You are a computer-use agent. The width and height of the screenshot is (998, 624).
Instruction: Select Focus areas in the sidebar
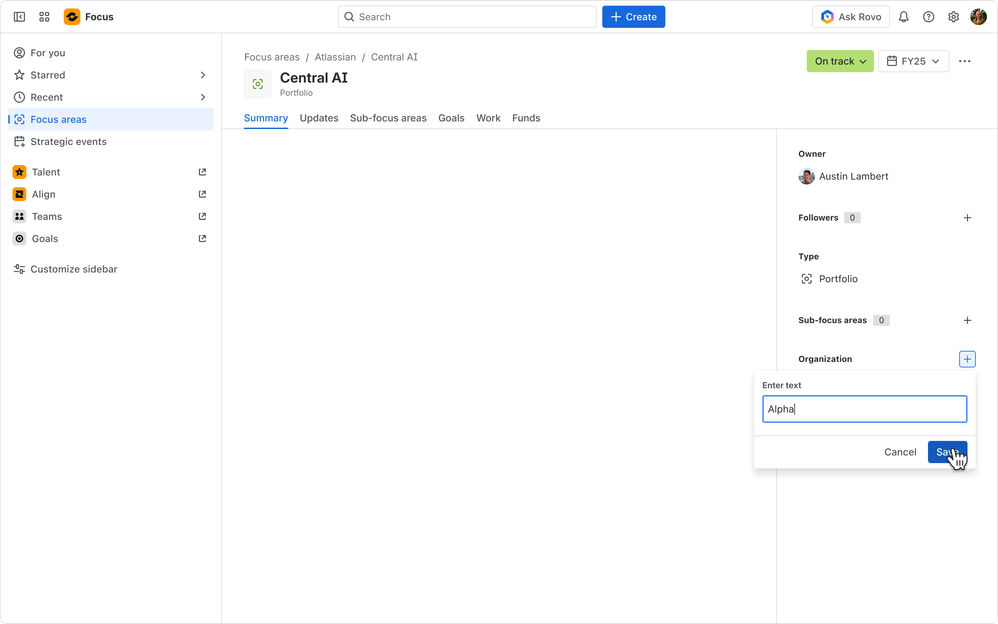[111, 120]
